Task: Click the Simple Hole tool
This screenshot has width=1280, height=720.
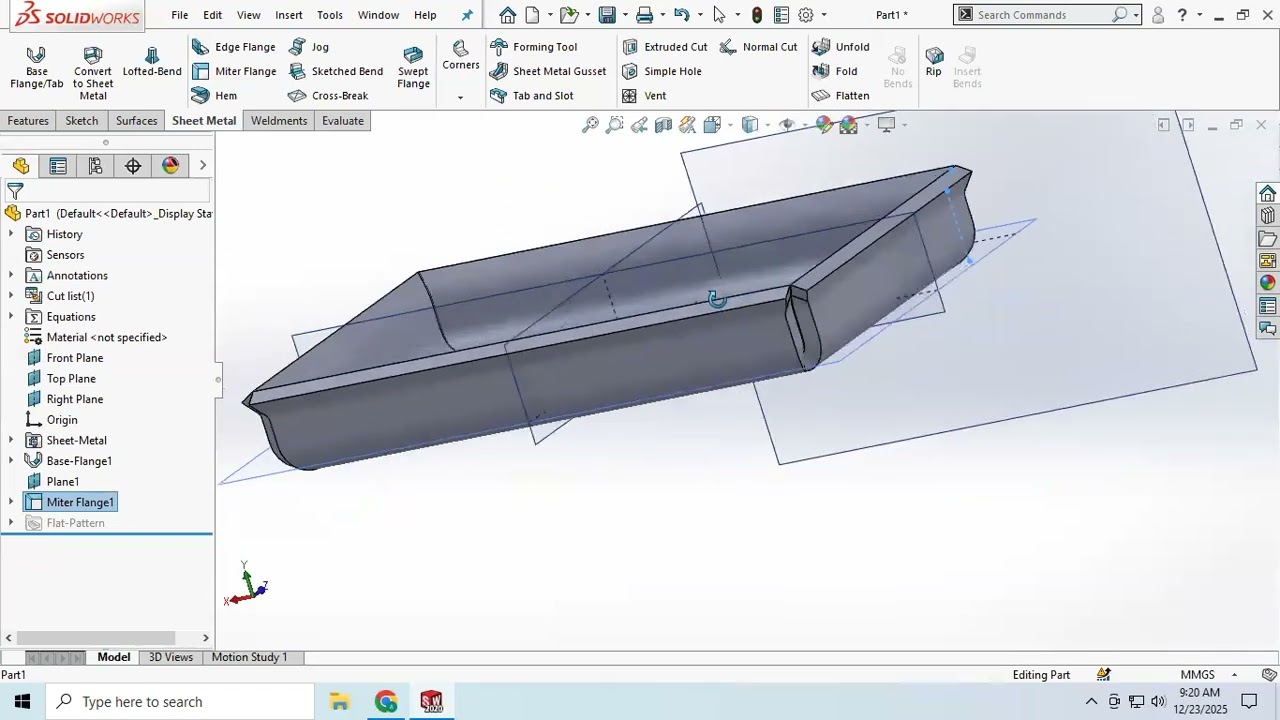Action: pos(661,71)
